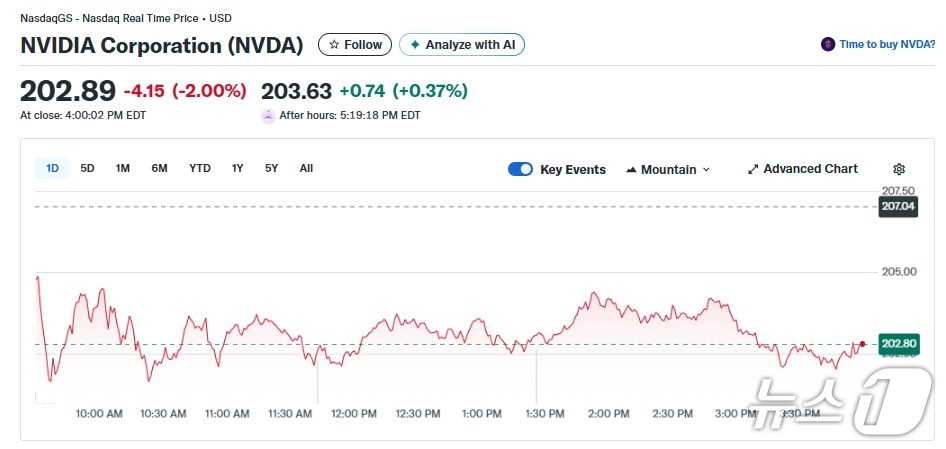The image size is (946, 449).
Task: Click the Advanced Chart button
Action: tap(810, 169)
